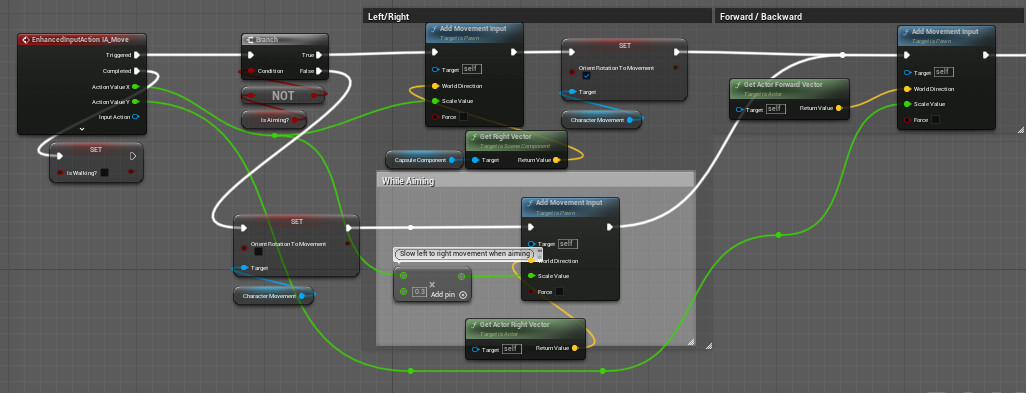The width and height of the screenshot is (1026, 393).
Task: Select the NOT boolean node
Action: pos(283,95)
